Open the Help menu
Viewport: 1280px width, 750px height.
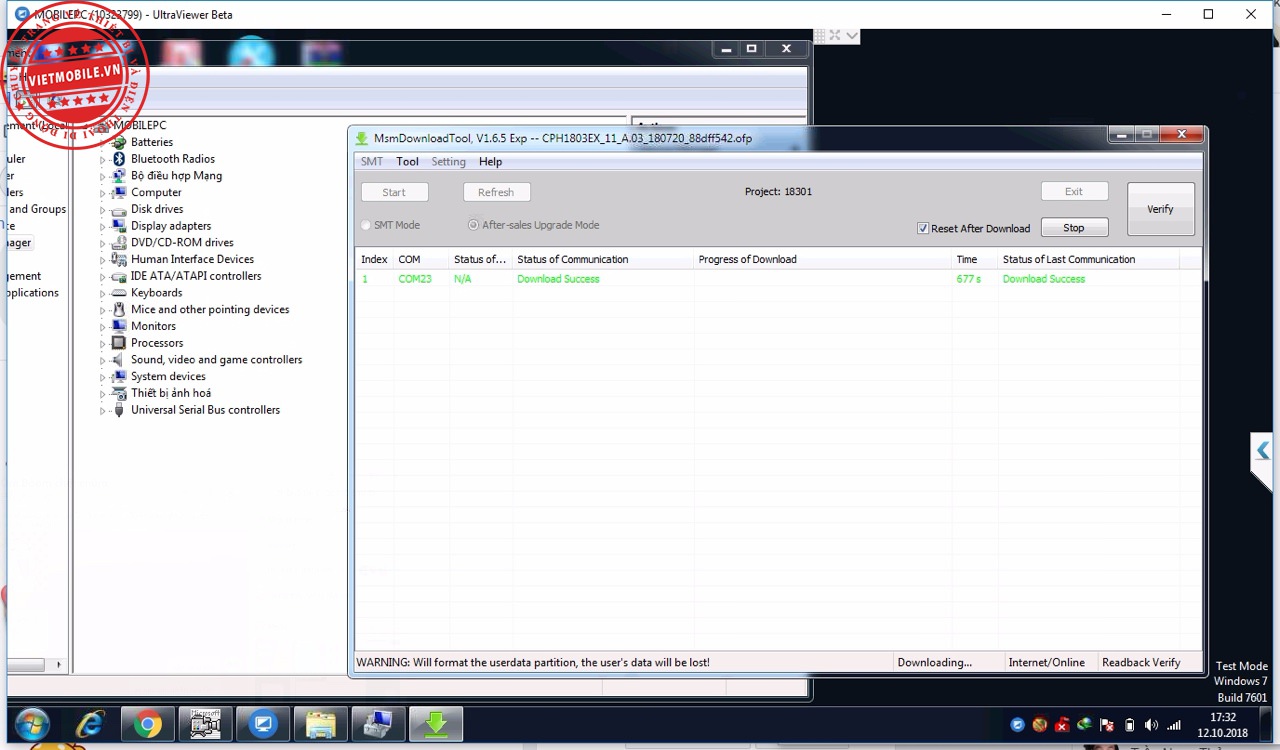490,161
